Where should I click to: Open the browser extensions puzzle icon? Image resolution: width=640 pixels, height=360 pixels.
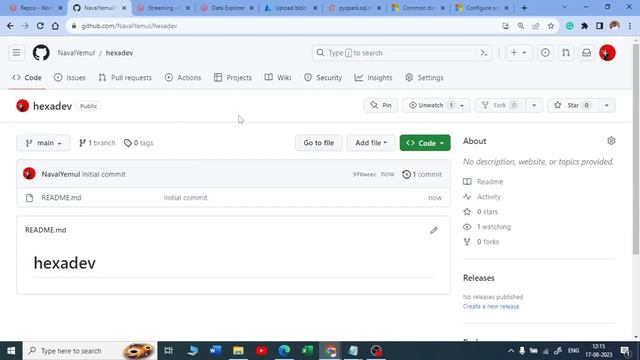584,26
